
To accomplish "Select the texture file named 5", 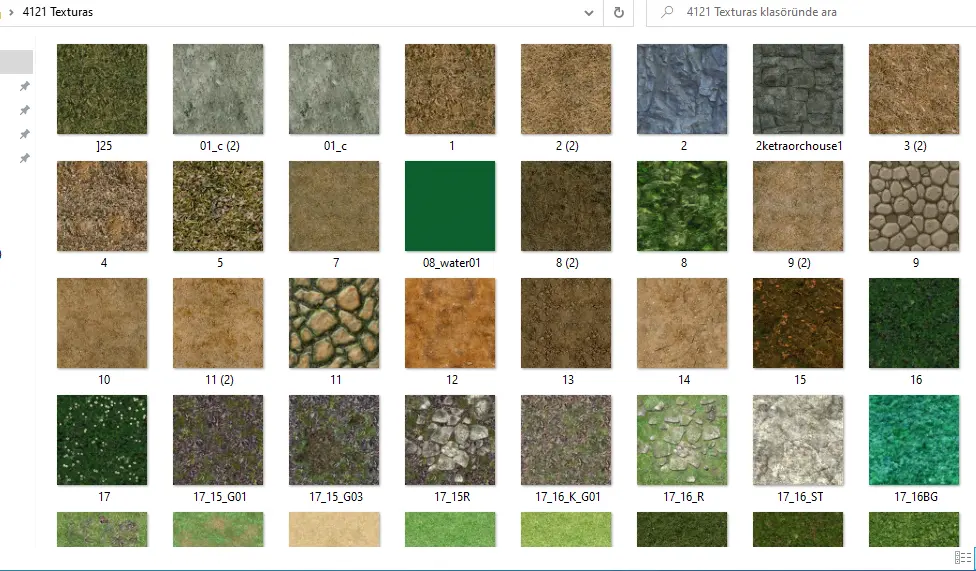I will pos(218,206).
